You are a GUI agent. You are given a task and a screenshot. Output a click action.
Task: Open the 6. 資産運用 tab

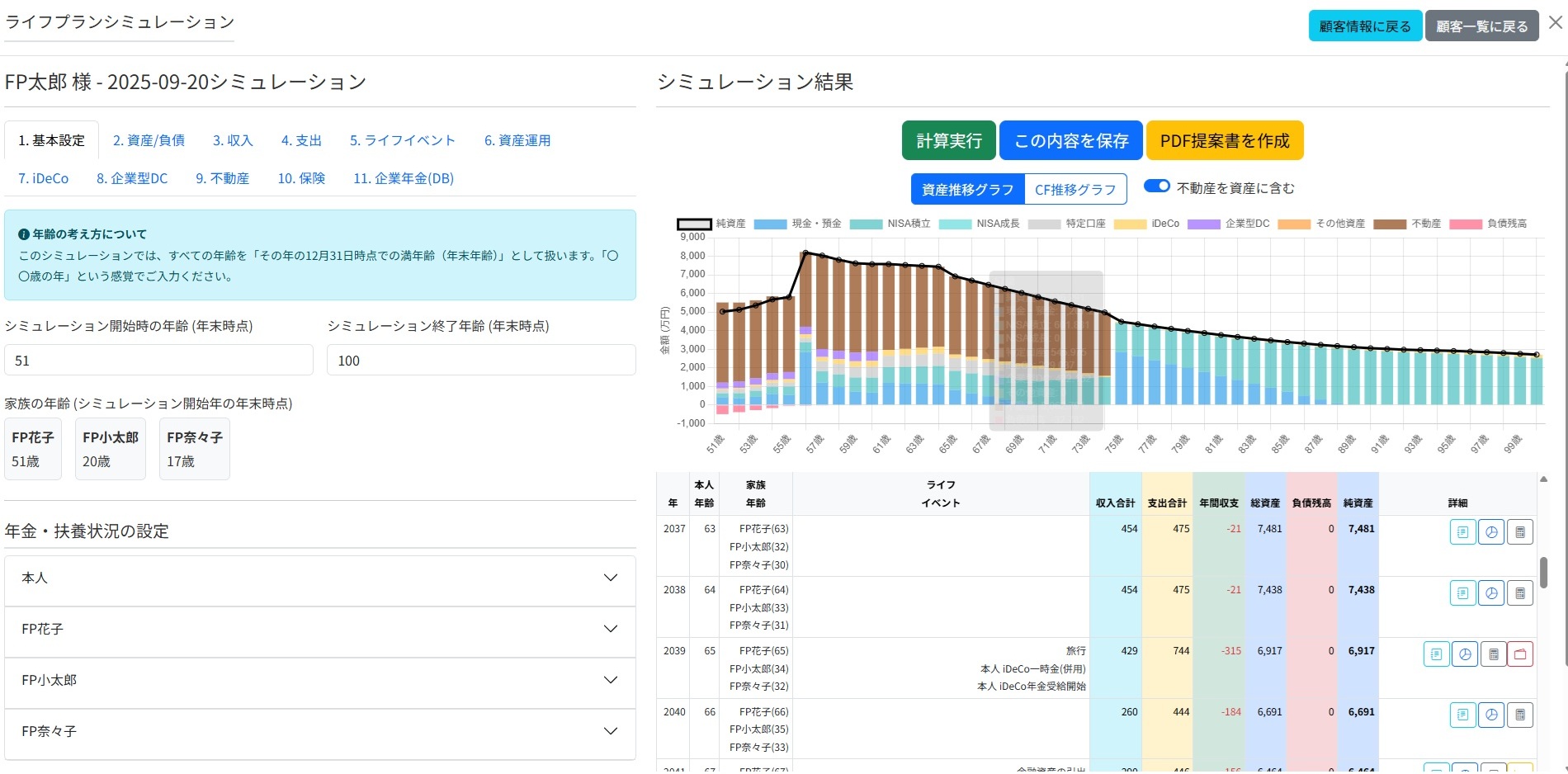(x=517, y=141)
